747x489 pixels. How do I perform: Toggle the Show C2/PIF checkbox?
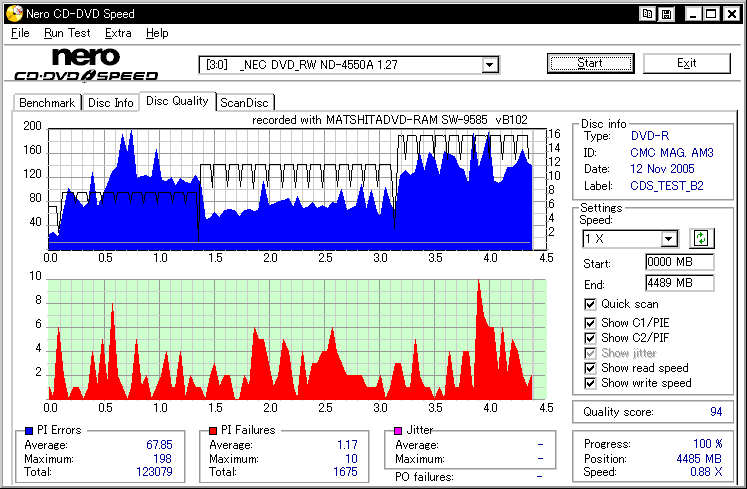tap(590, 338)
